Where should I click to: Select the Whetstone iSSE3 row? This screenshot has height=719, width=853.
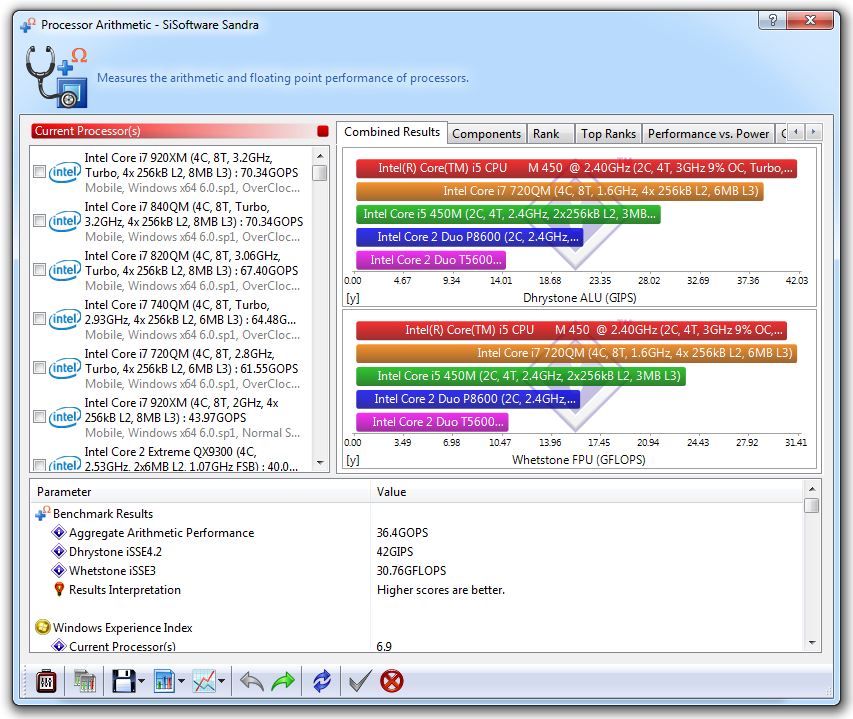click(x=417, y=571)
